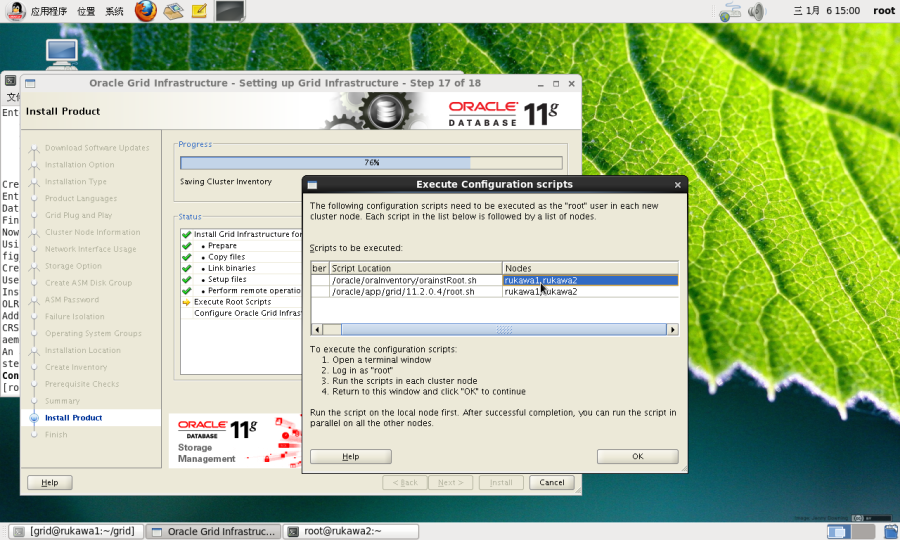
Task: Switch to first workspace in pager
Action: coord(839,531)
